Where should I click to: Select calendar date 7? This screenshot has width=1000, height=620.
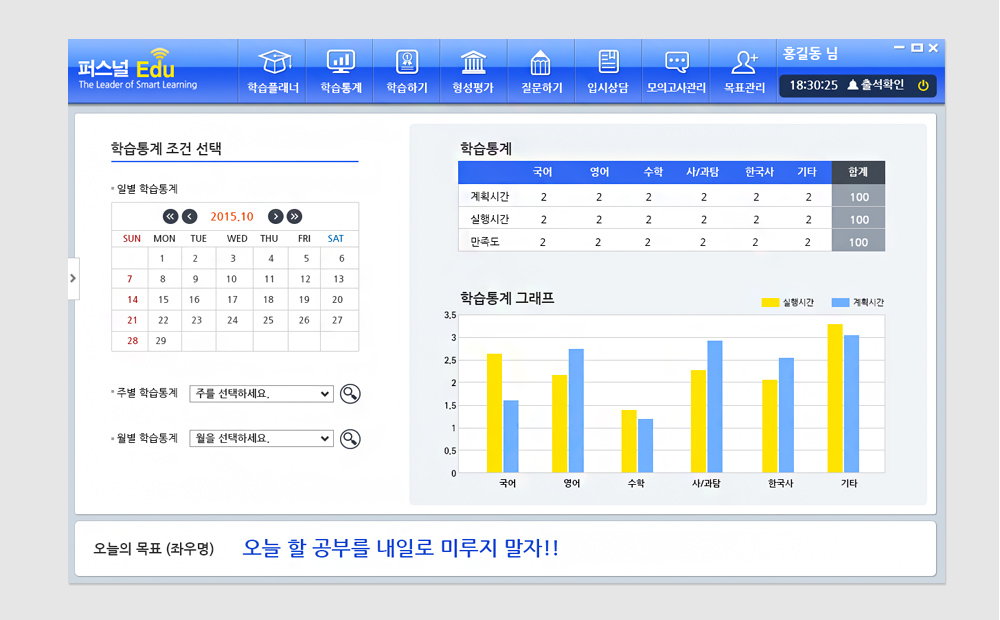tap(129, 279)
